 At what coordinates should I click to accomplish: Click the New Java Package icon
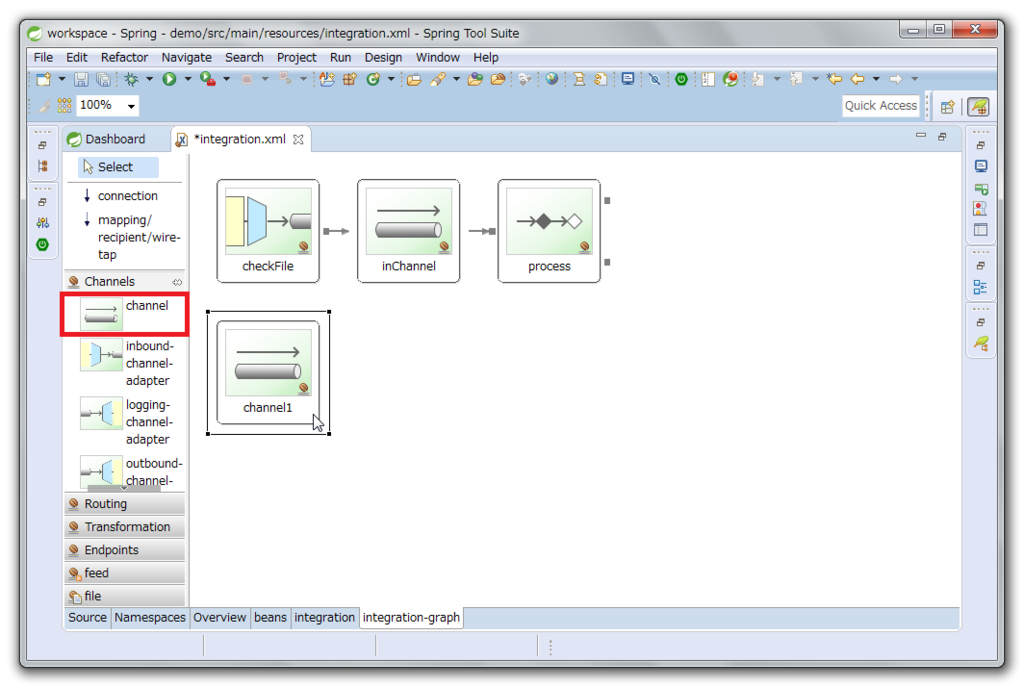pos(350,80)
